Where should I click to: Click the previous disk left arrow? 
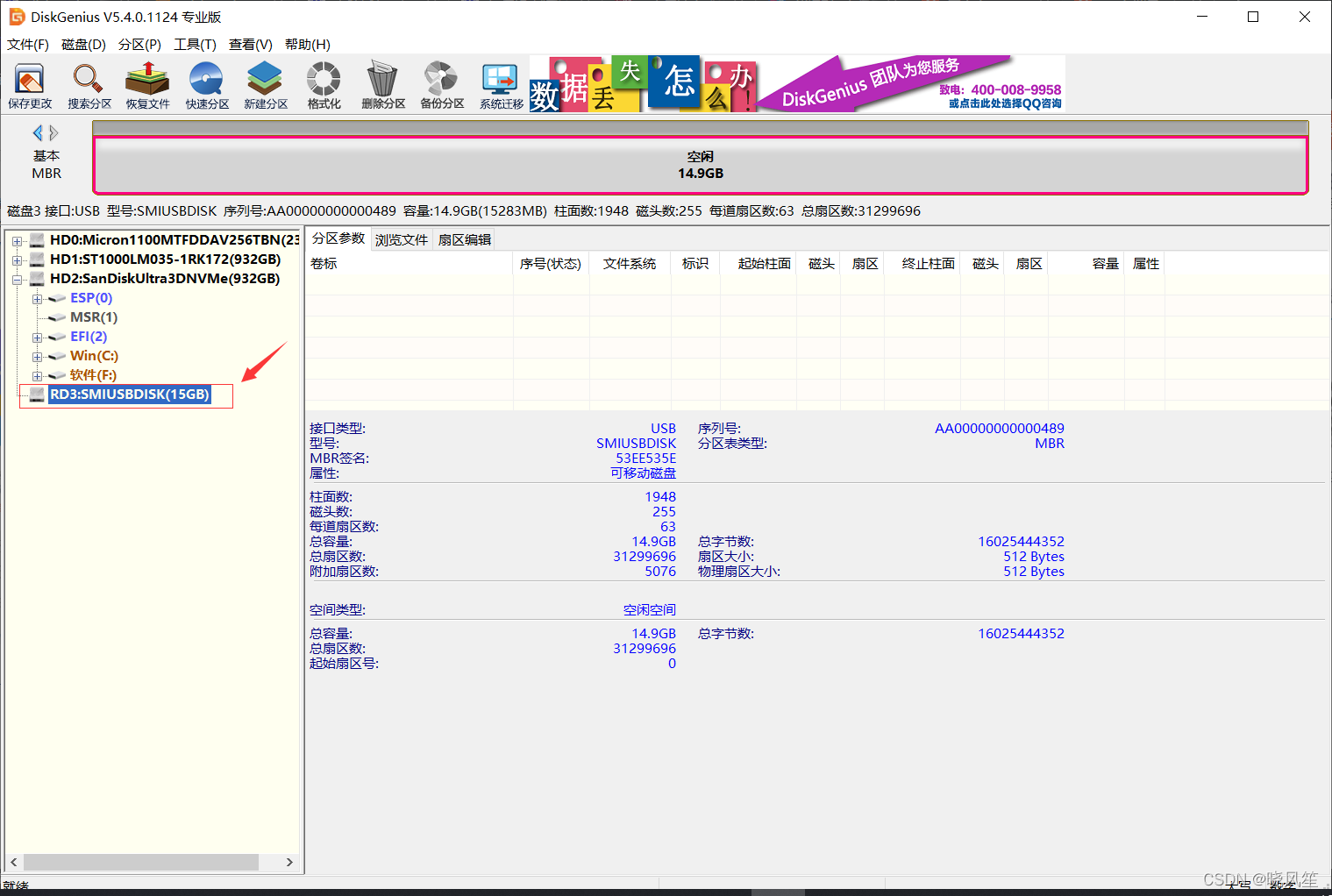(37, 133)
